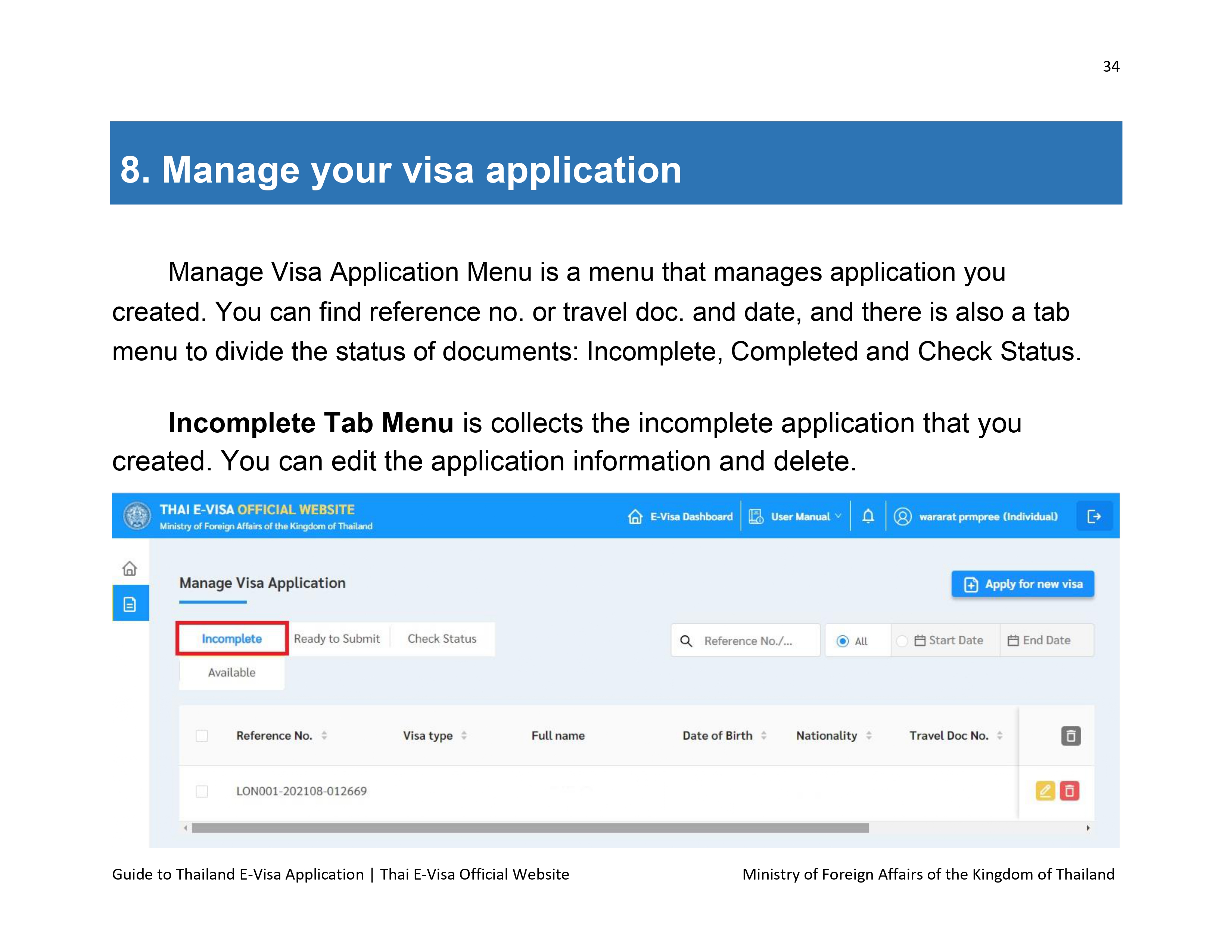Click reference number LON001-202108-012669
The image size is (1232, 952).
[x=301, y=791]
